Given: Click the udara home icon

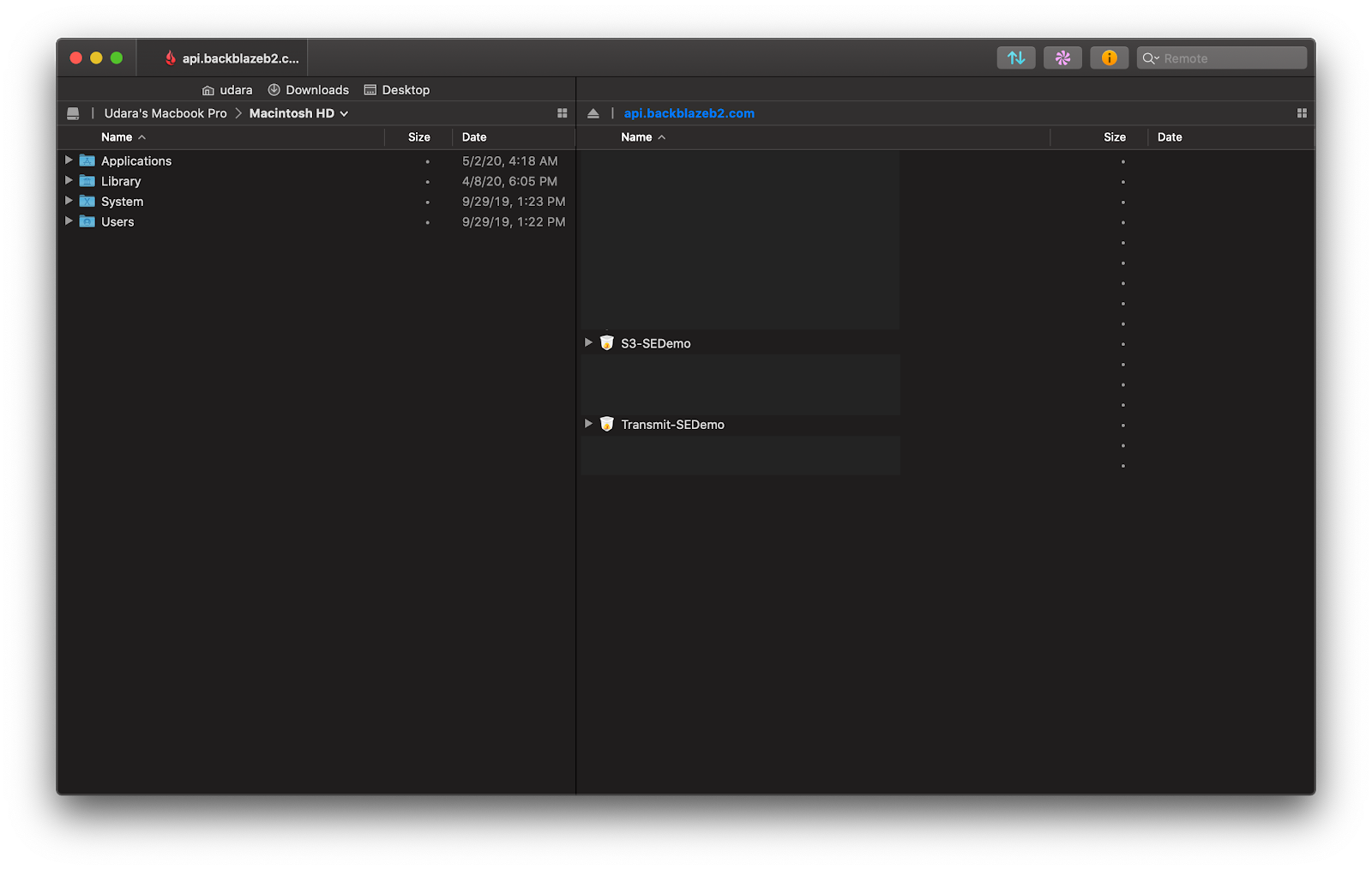Looking at the screenshot, I should tap(208, 90).
